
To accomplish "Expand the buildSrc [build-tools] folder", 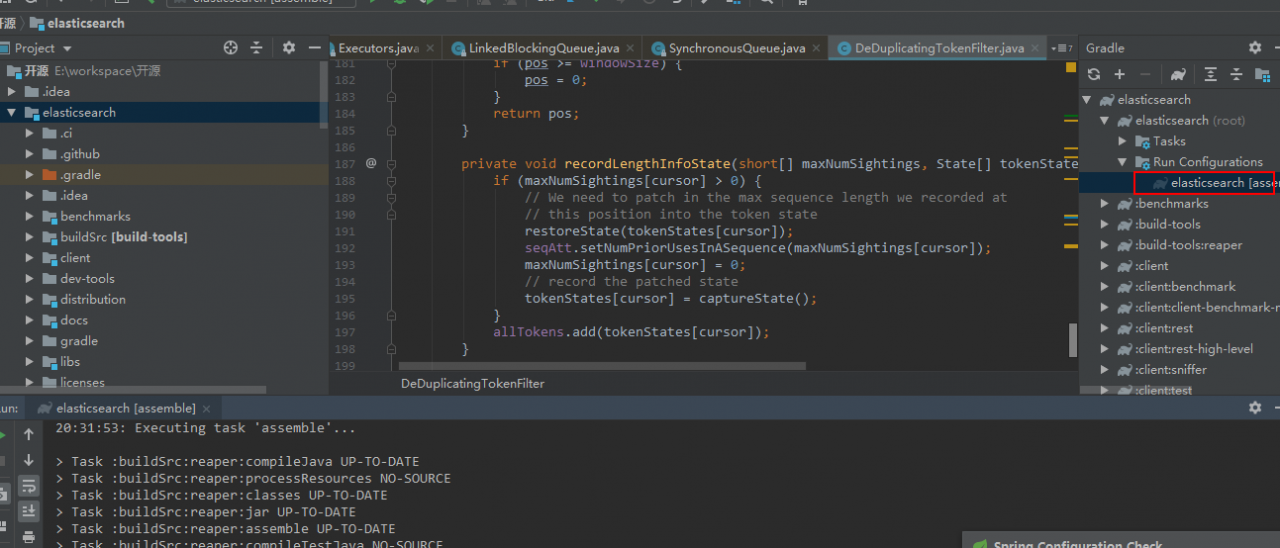I will coord(30,237).
